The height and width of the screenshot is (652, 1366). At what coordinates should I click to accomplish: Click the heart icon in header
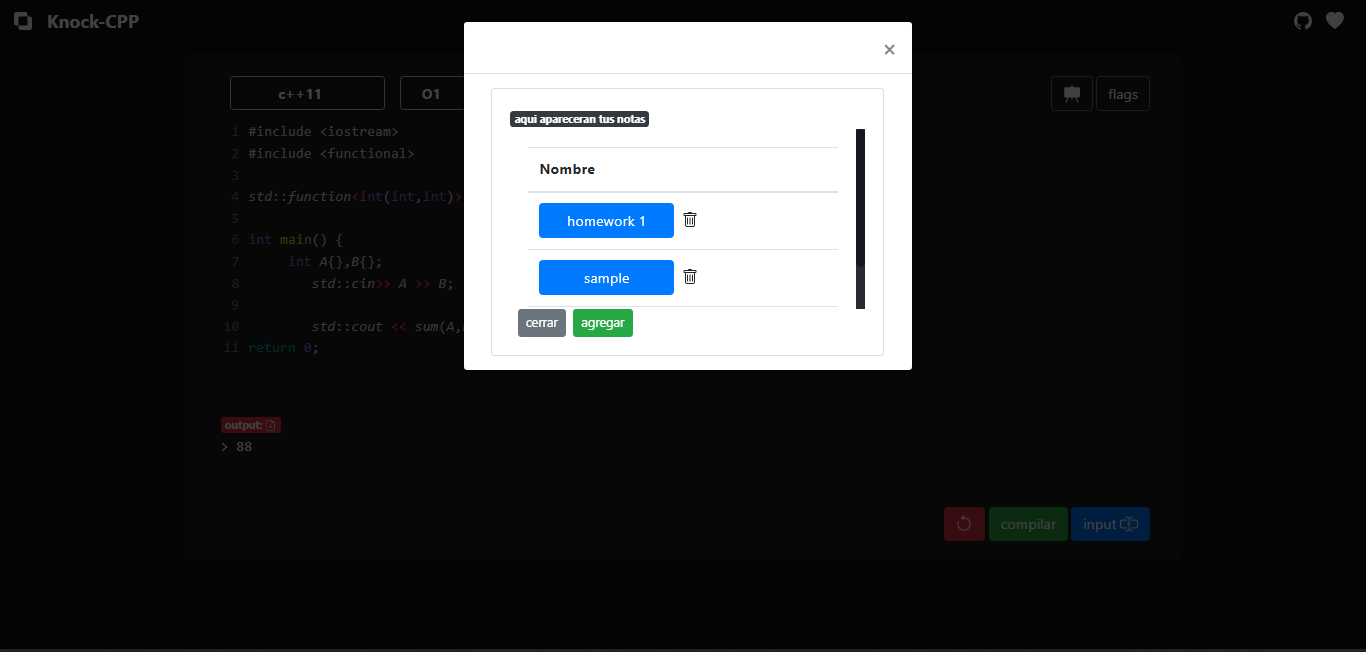tap(1335, 20)
